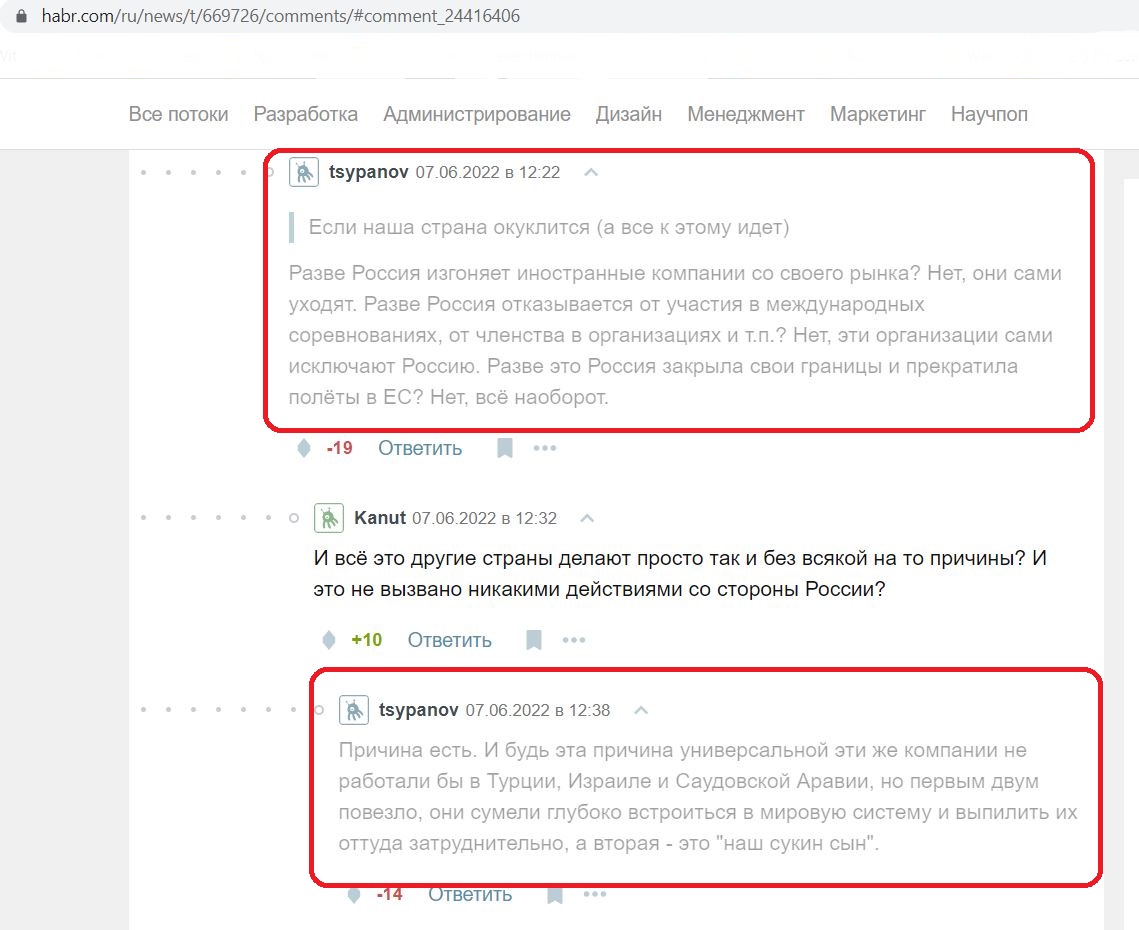This screenshot has width=1139, height=930.
Task: Open the Разработка stream tab
Action: [306, 114]
